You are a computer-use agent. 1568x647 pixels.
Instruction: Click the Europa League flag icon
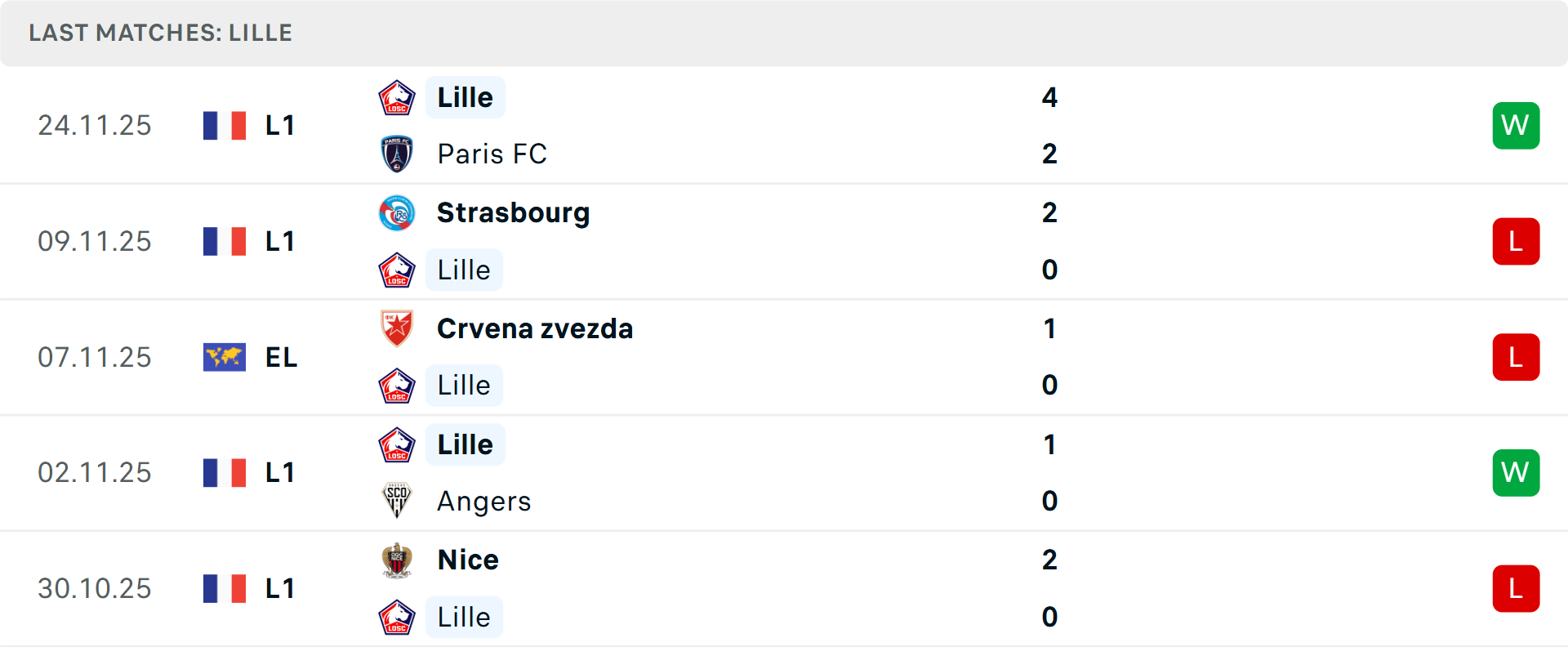pos(225,357)
